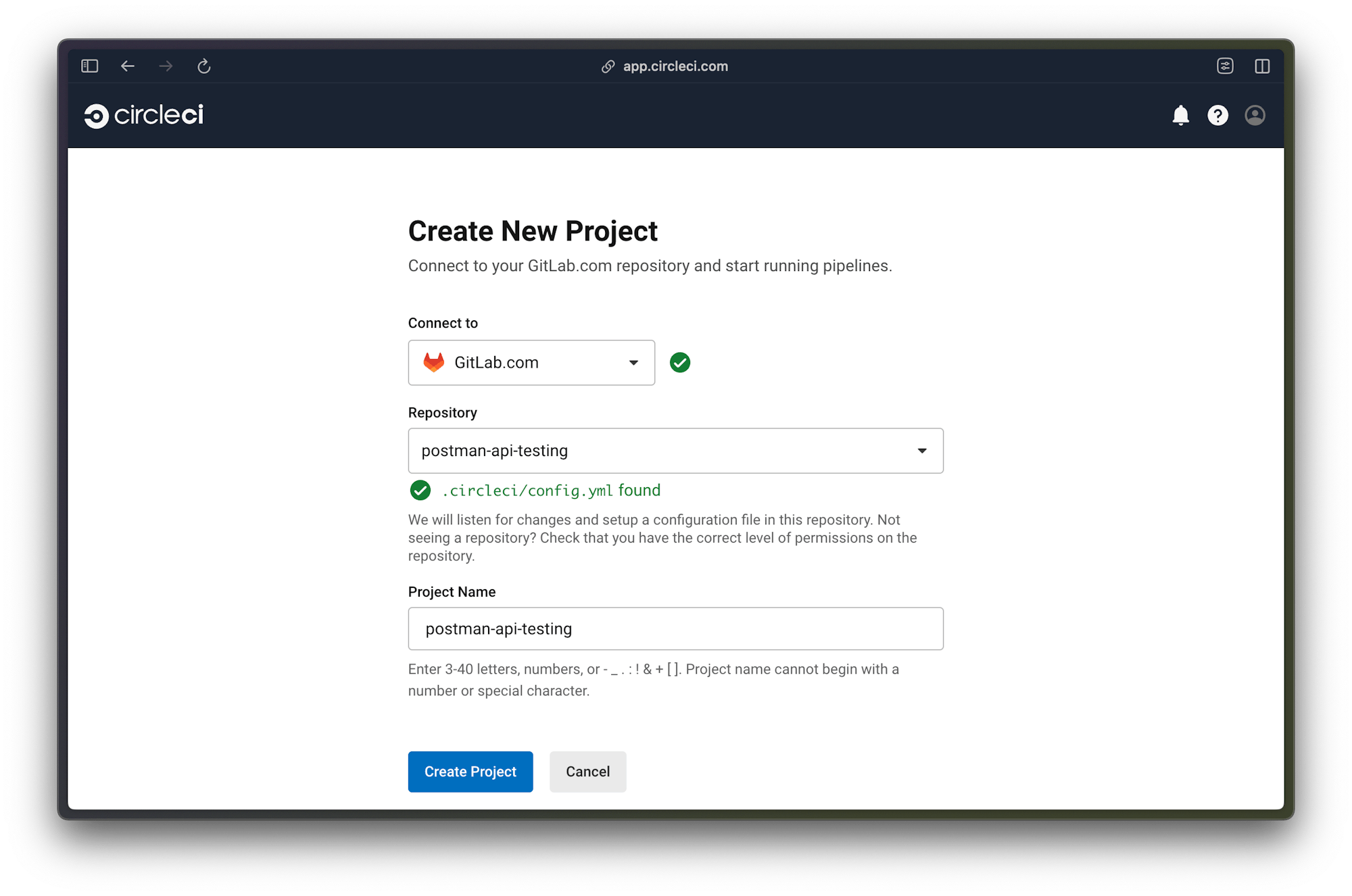The height and width of the screenshot is (896, 1352).
Task: Reload the page with the refresh icon
Action: (x=203, y=66)
